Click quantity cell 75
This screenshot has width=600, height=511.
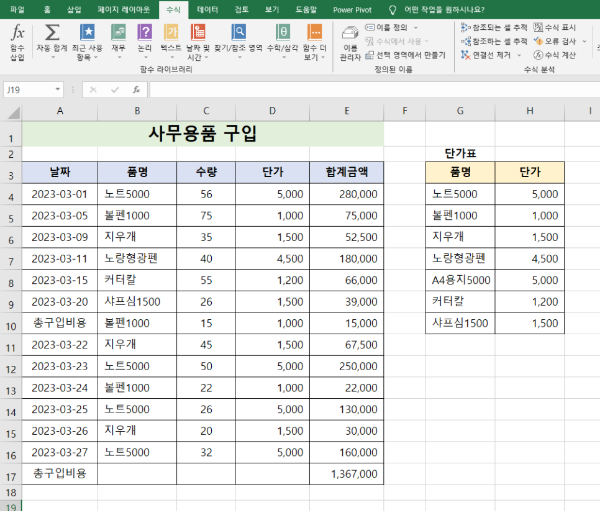pos(206,216)
